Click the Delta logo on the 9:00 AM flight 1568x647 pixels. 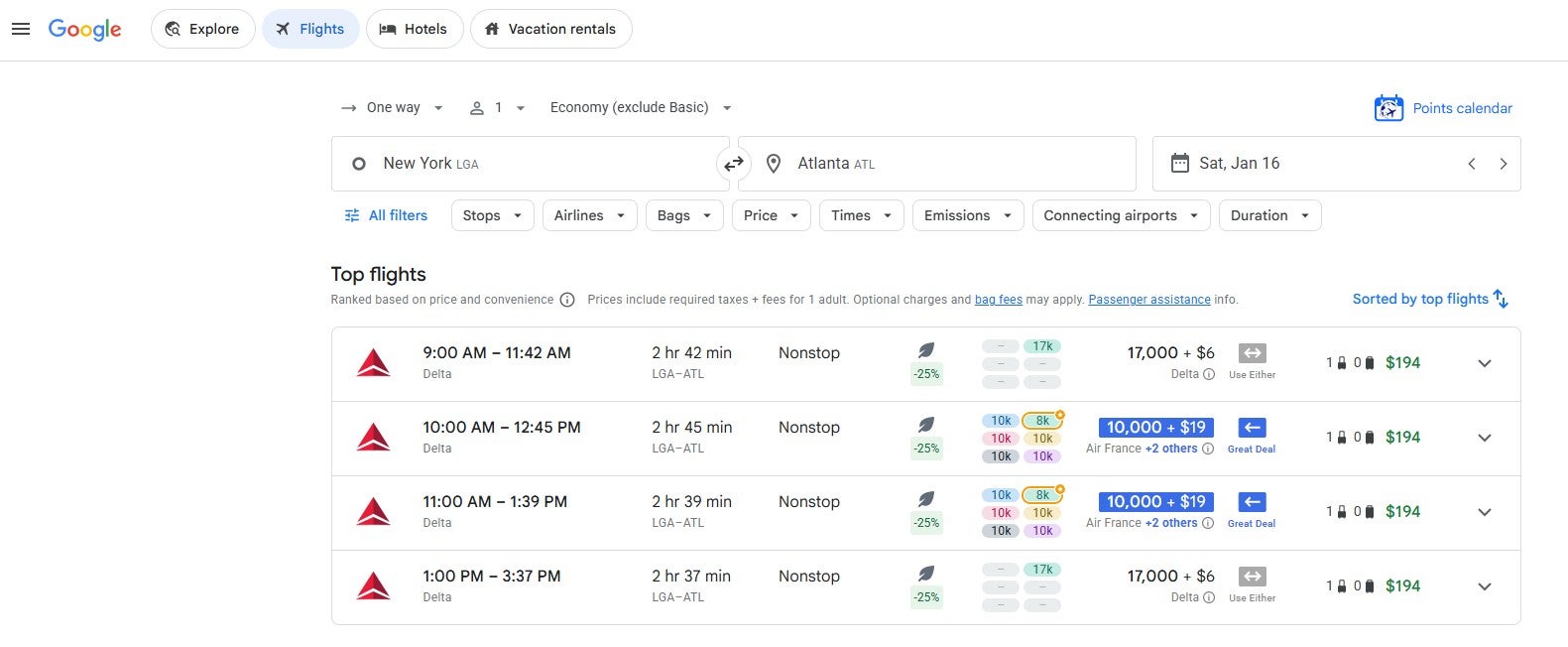pos(373,363)
